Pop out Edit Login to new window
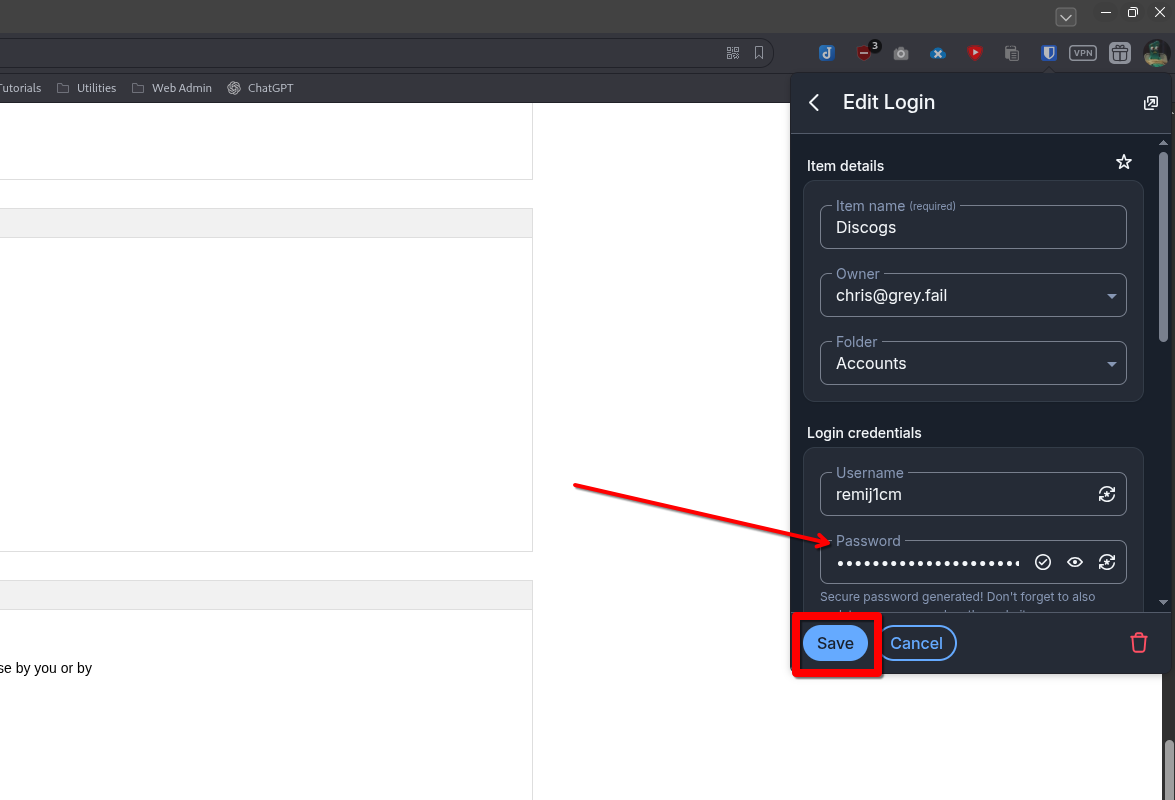This screenshot has width=1175, height=800. tap(1151, 103)
